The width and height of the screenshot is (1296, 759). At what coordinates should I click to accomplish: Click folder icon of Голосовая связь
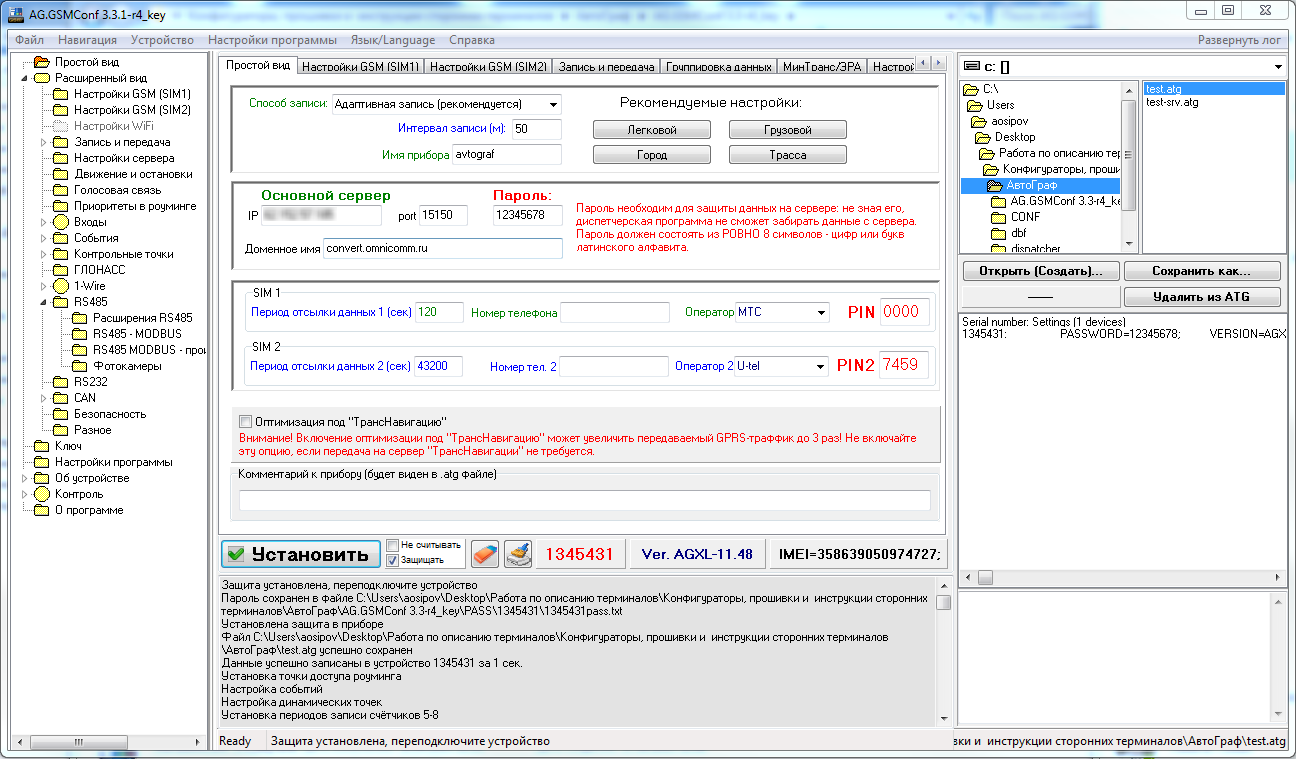pos(60,190)
